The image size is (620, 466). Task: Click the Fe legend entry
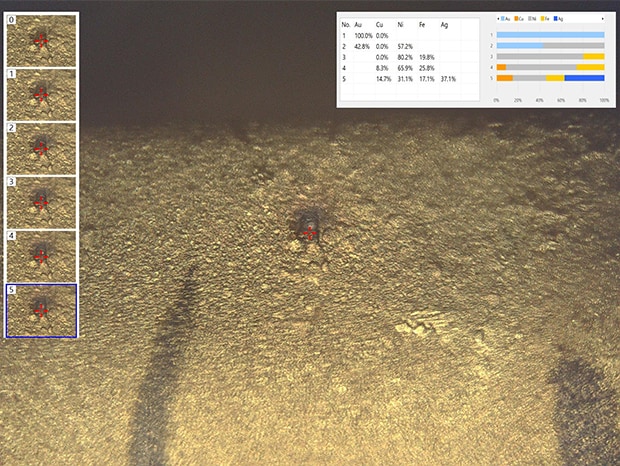(x=545, y=19)
